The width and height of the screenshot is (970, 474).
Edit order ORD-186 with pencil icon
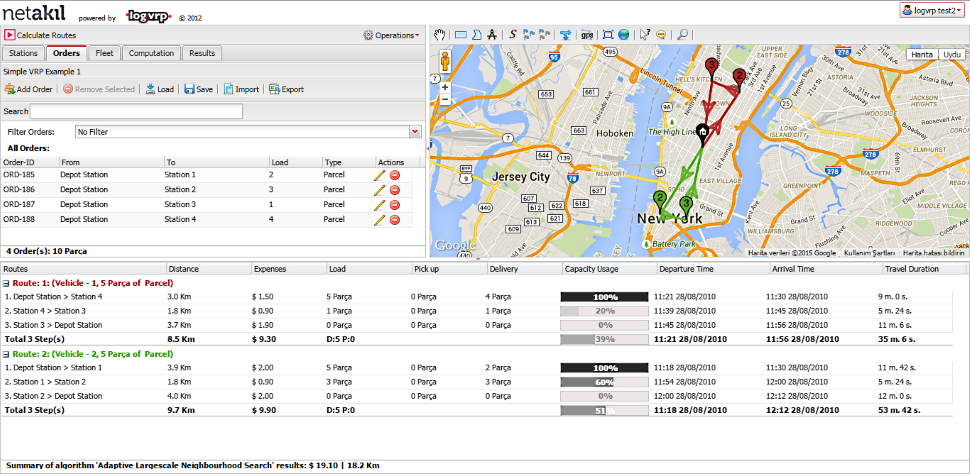[x=380, y=190]
